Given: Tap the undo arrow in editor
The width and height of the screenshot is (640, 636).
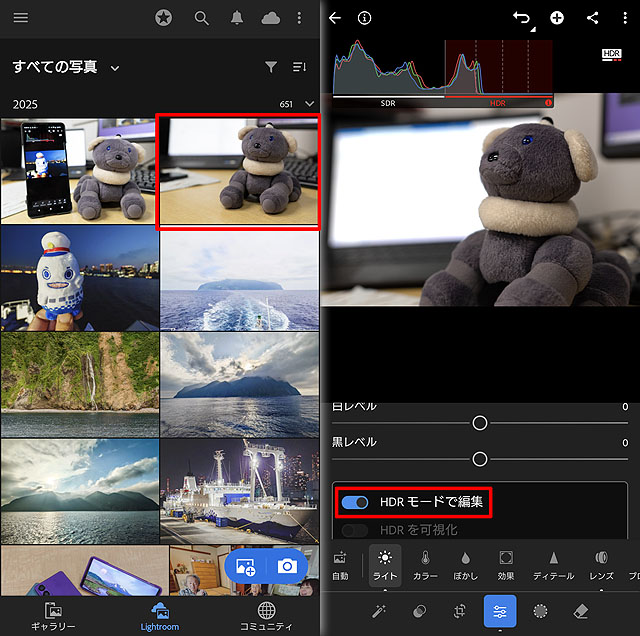Looking at the screenshot, I should [x=522, y=18].
